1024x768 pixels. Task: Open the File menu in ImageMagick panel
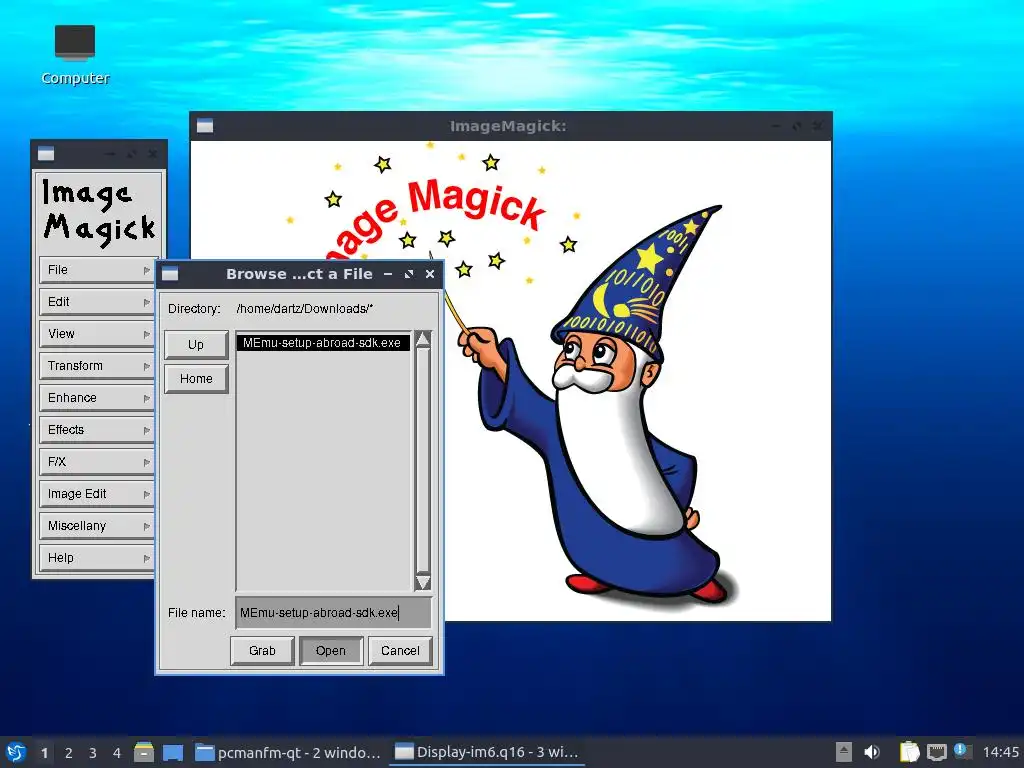pyautogui.click(x=97, y=270)
